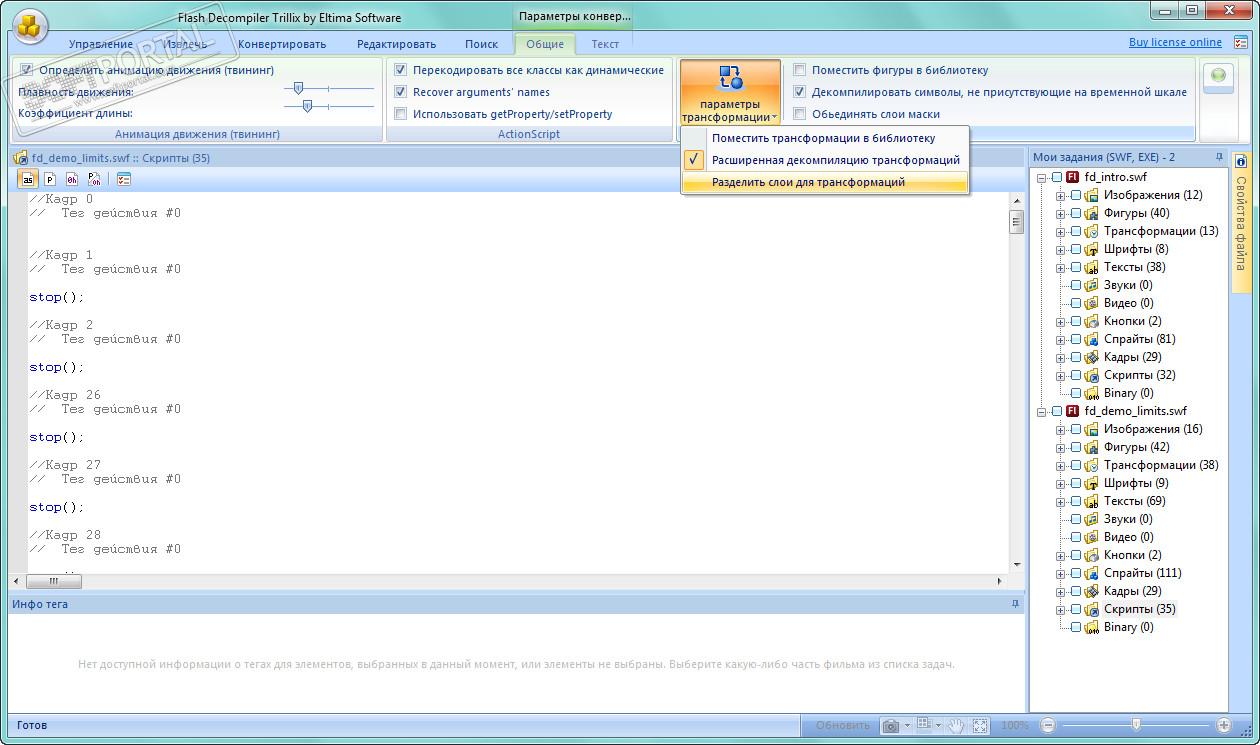Click the info icon on Свойства файла tab
The image size is (1260, 745).
point(1241,161)
